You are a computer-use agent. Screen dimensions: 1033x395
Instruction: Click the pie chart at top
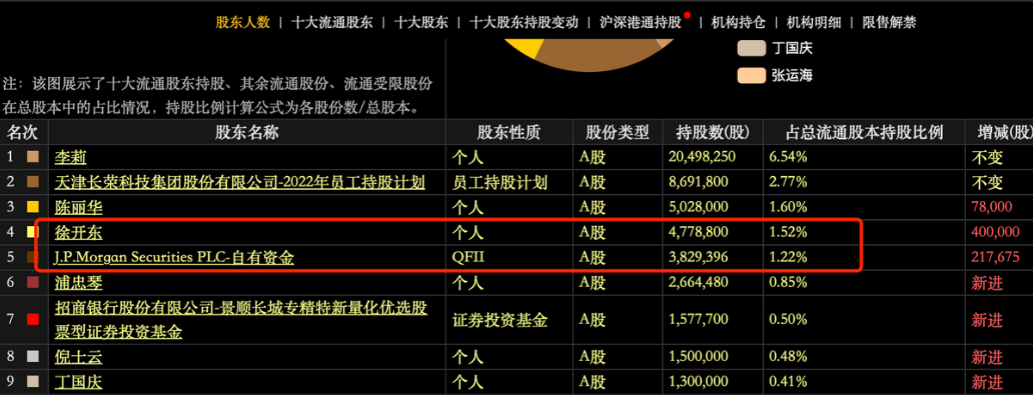pos(588,54)
